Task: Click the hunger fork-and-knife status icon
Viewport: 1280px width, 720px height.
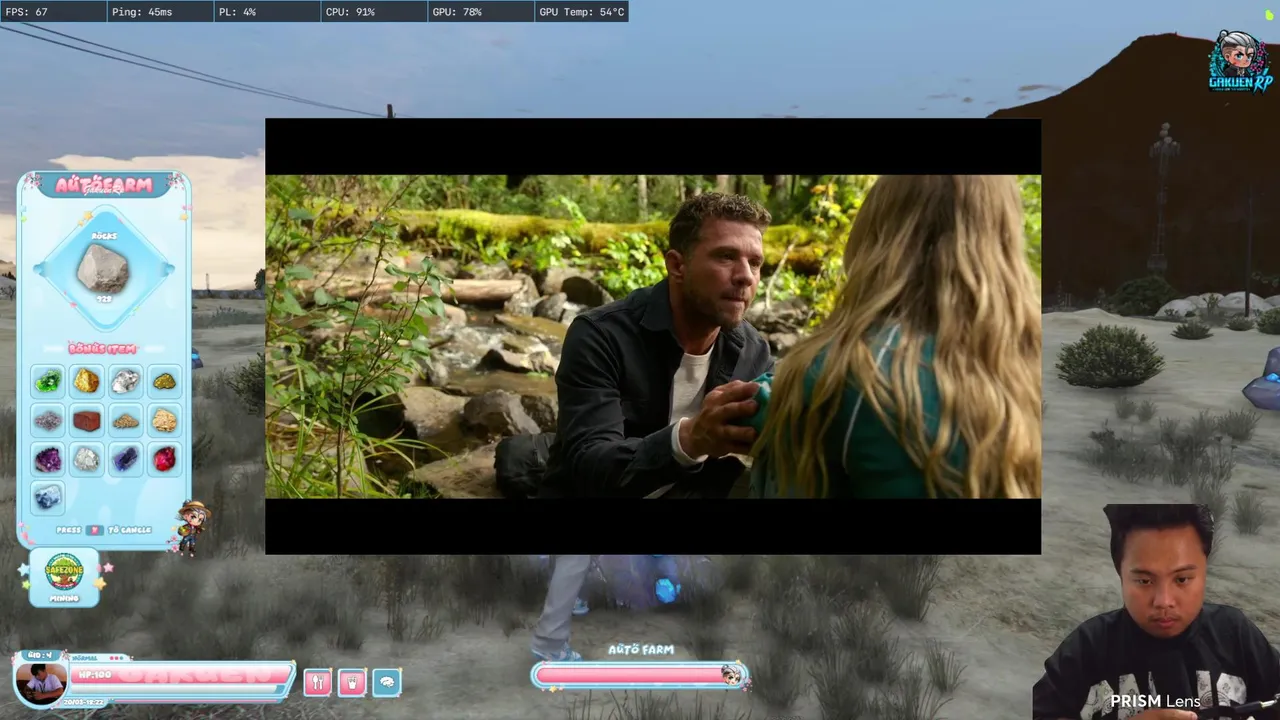Action: (317, 682)
